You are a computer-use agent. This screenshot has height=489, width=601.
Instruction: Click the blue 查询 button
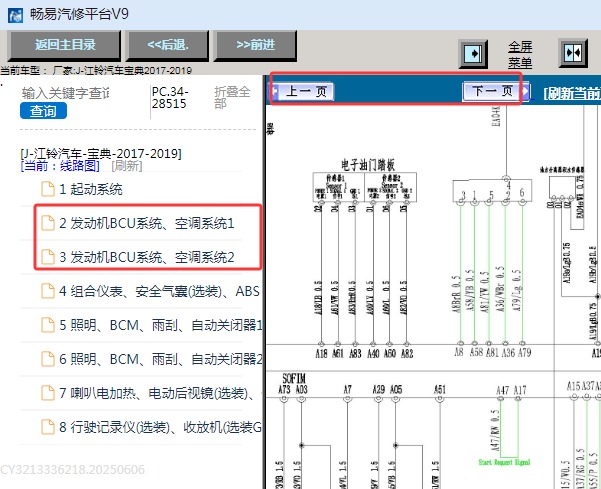click(43, 111)
